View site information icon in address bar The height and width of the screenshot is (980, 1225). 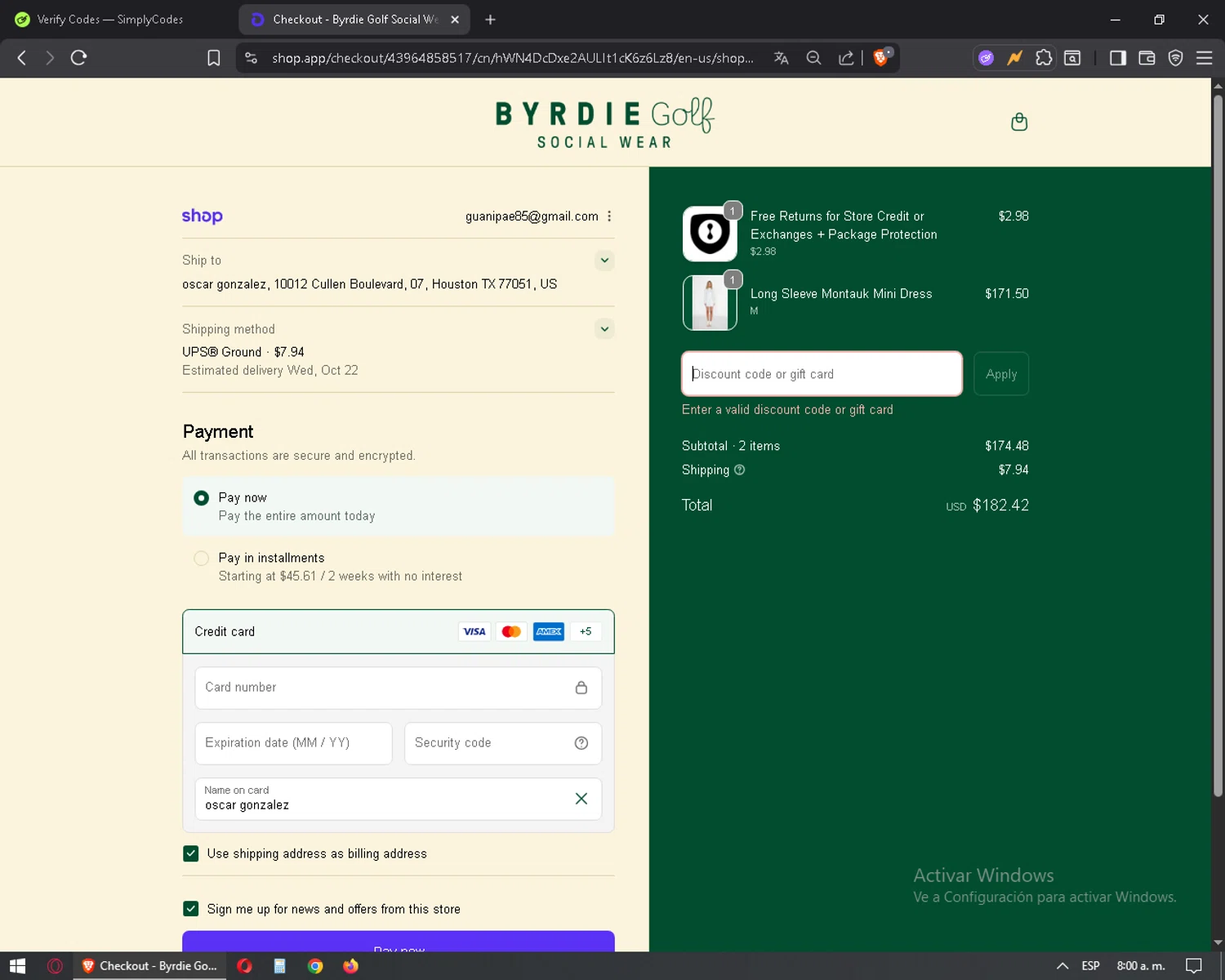252,58
